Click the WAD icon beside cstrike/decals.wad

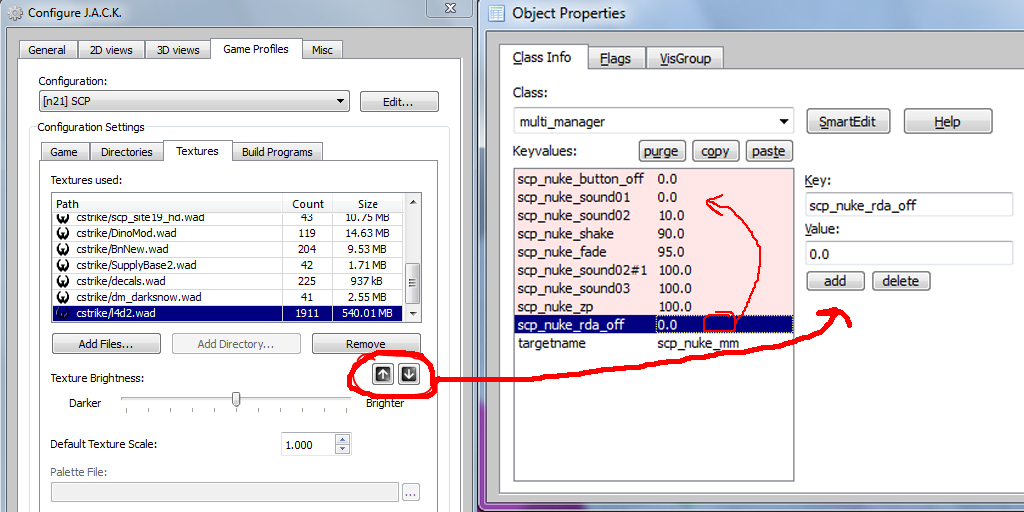(x=63, y=281)
